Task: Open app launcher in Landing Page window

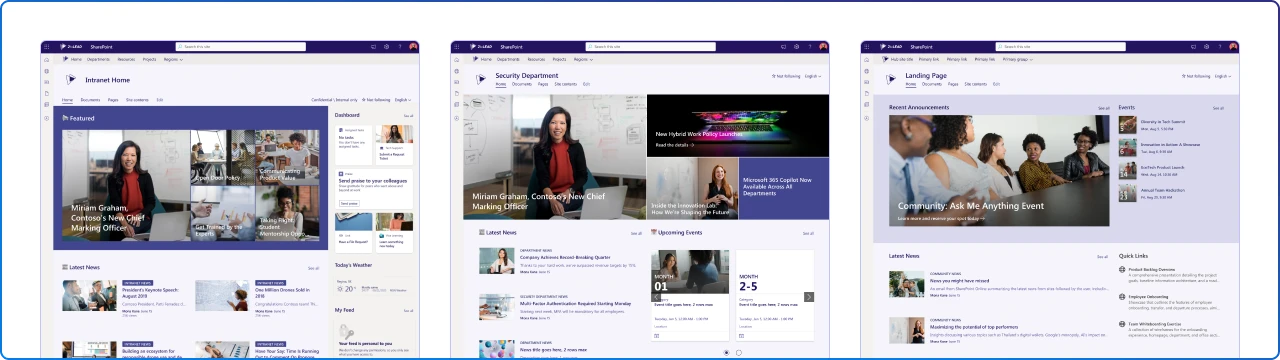Action: tap(866, 46)
